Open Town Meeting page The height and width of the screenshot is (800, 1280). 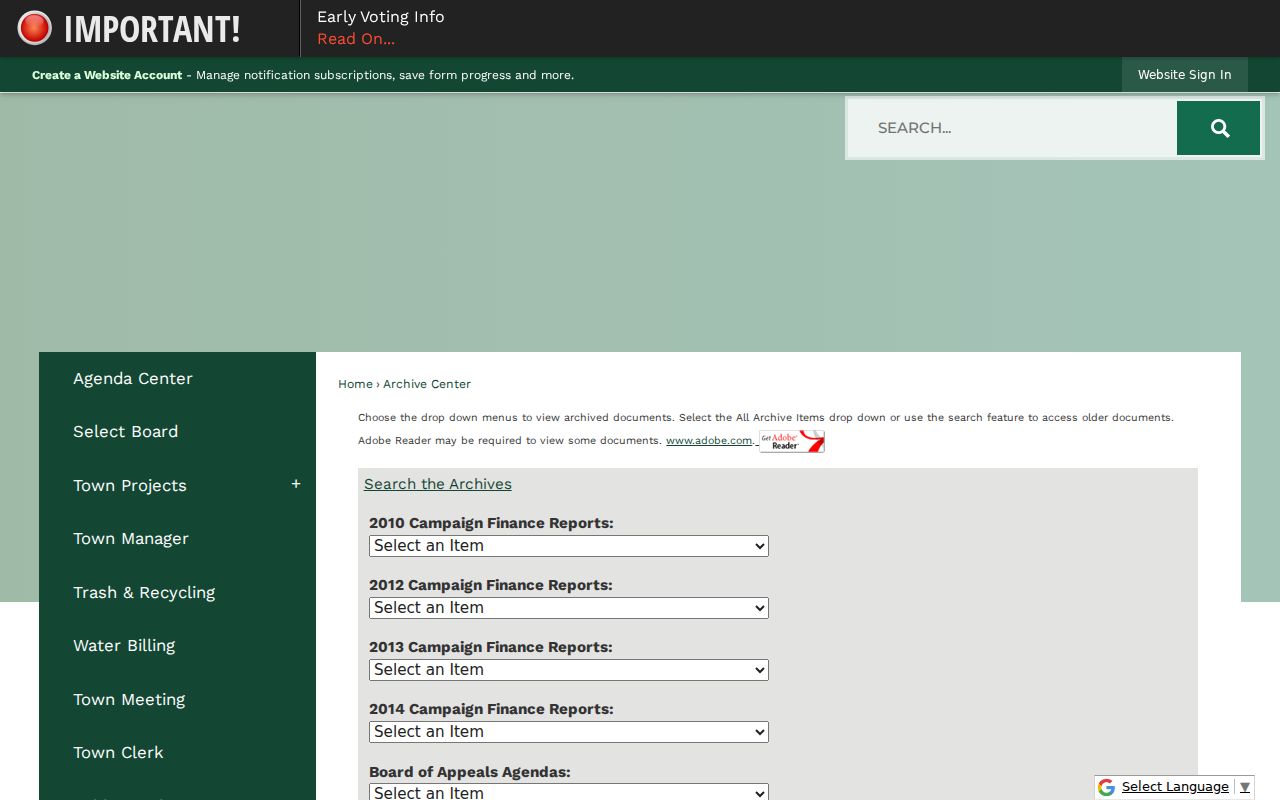(129, 699)
